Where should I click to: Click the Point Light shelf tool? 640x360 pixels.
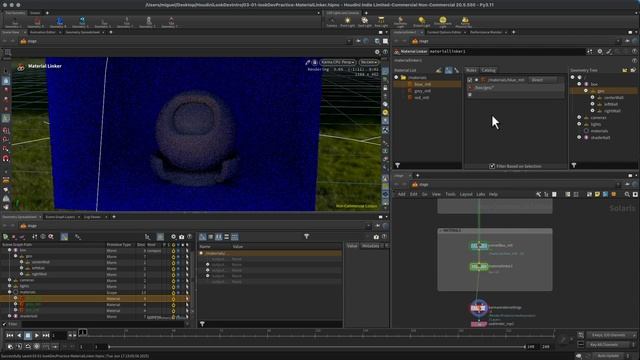[347, 22]
